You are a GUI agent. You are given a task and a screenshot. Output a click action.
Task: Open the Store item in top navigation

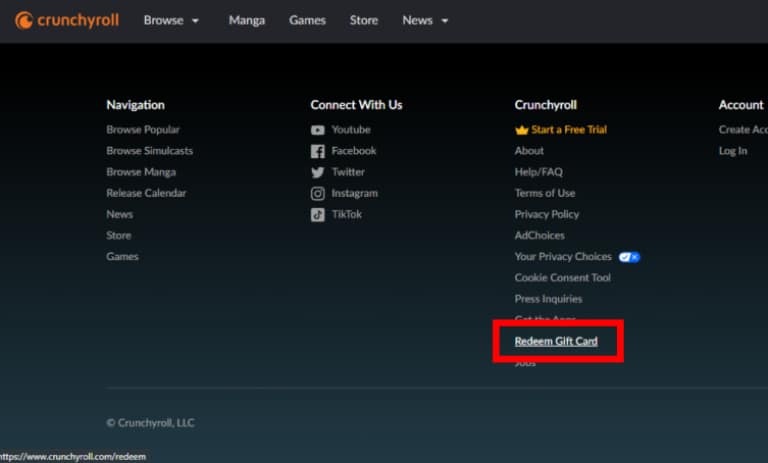[x=364, y=21]
